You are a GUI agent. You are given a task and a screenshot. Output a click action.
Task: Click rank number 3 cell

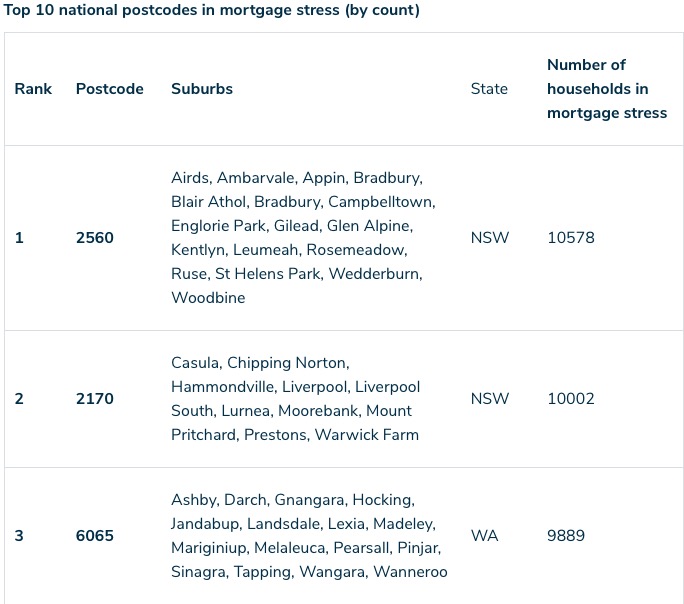[x=19, y=536]
